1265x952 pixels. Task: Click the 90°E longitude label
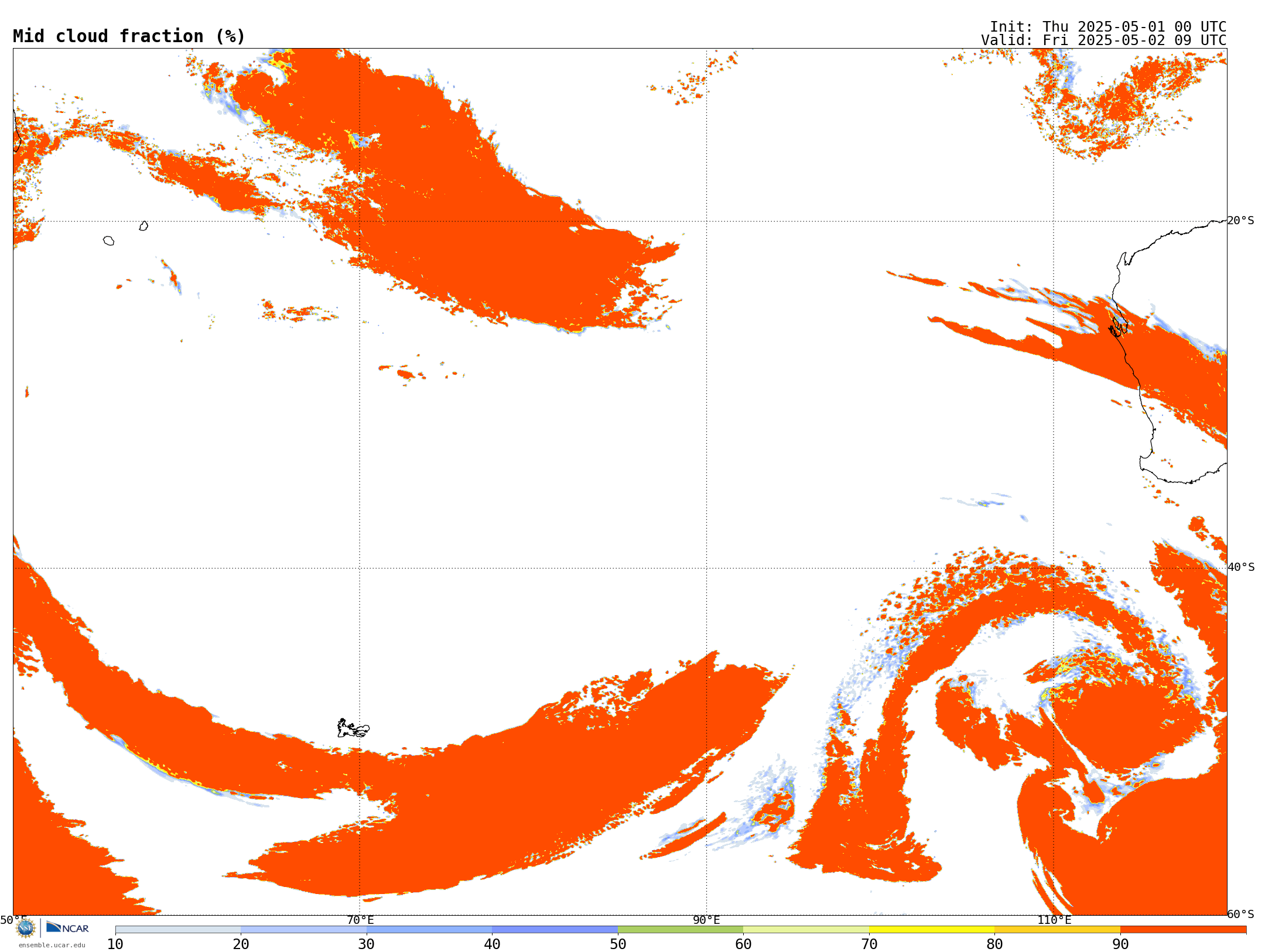point(706,920)
